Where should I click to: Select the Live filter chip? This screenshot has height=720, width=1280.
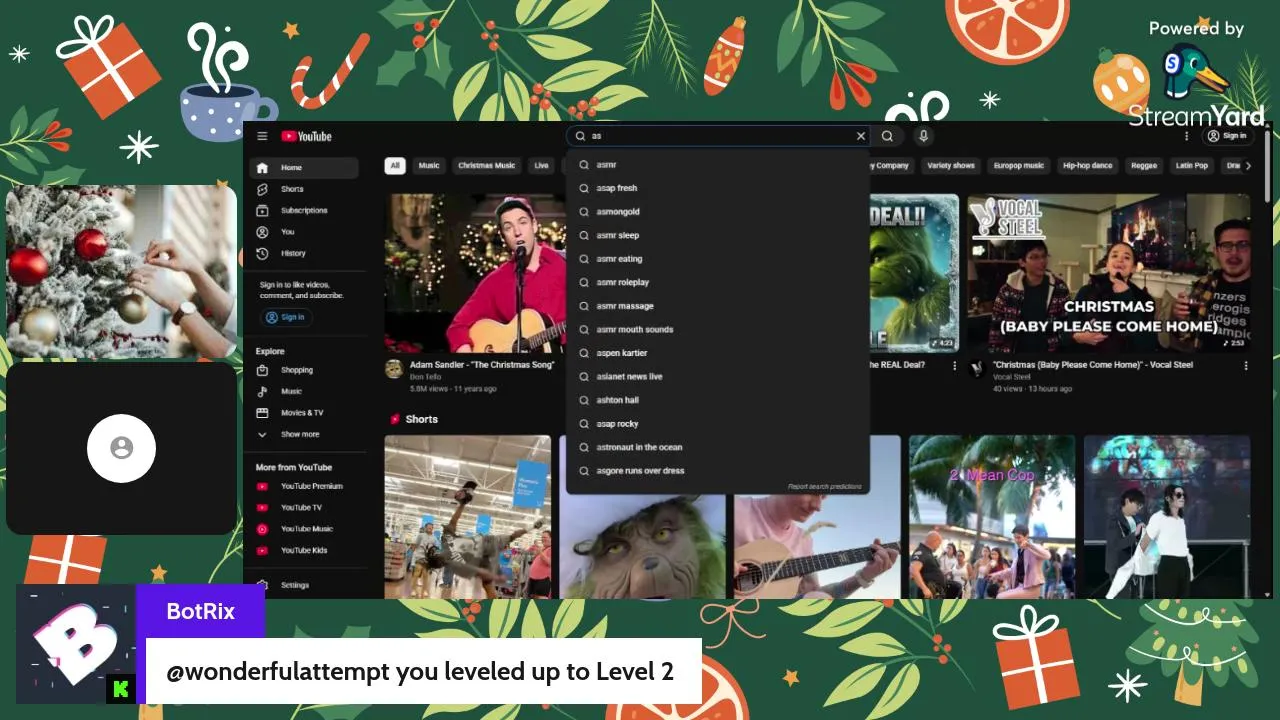point(541,166)
